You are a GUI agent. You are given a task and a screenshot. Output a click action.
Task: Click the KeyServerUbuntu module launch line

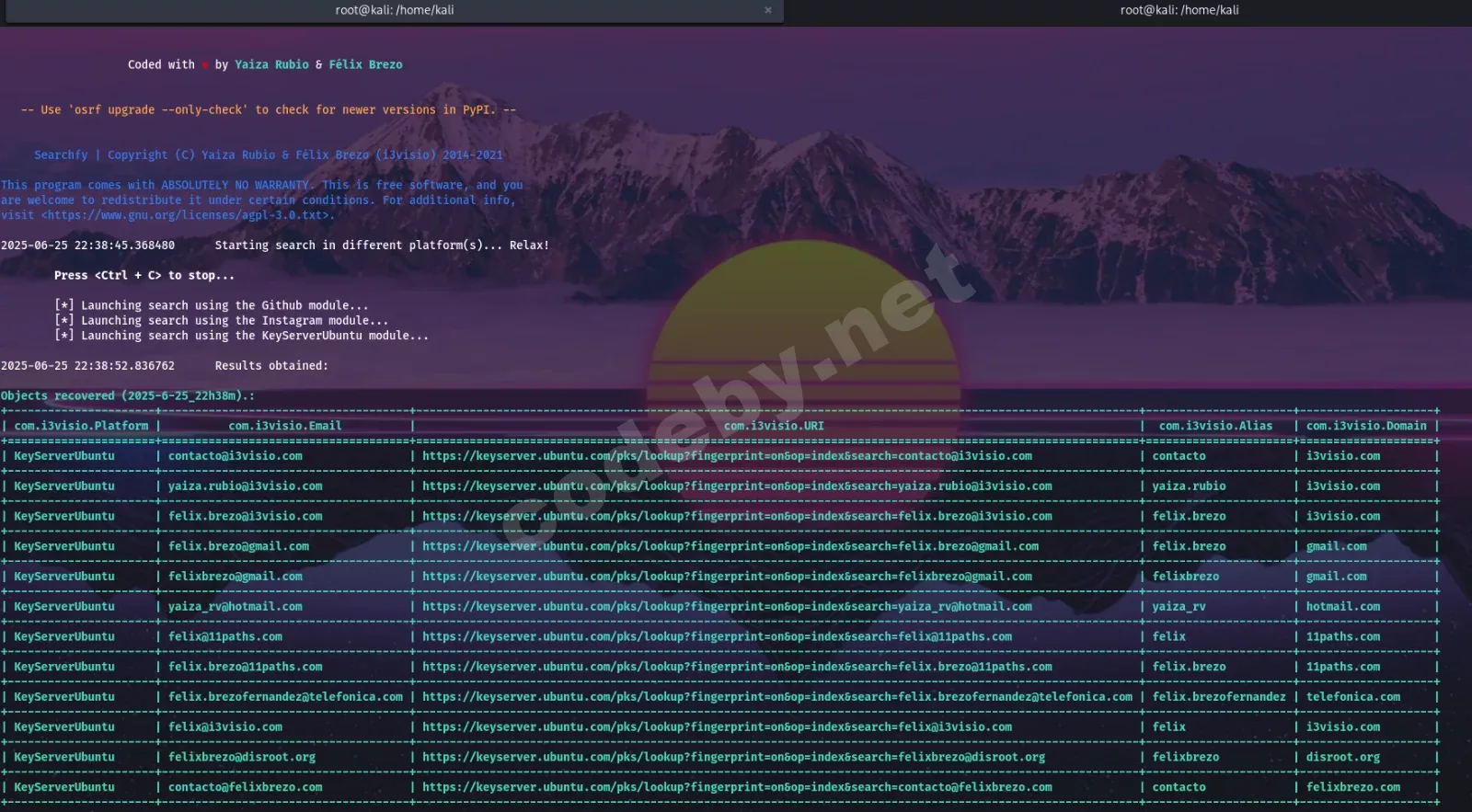pyautogui.click(x=242, y=336)
